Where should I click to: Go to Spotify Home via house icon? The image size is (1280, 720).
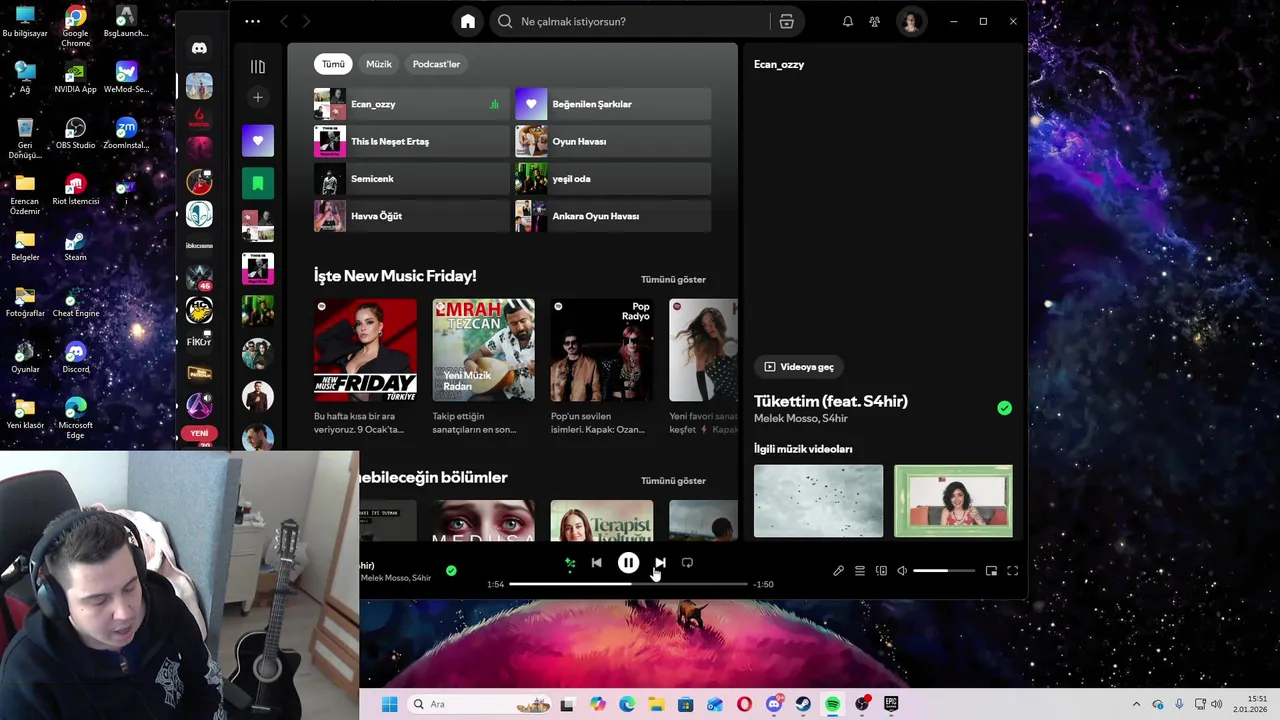tap(468, 21)
